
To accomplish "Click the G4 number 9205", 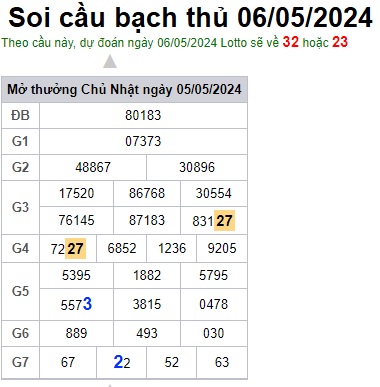I will click(222, 248).
